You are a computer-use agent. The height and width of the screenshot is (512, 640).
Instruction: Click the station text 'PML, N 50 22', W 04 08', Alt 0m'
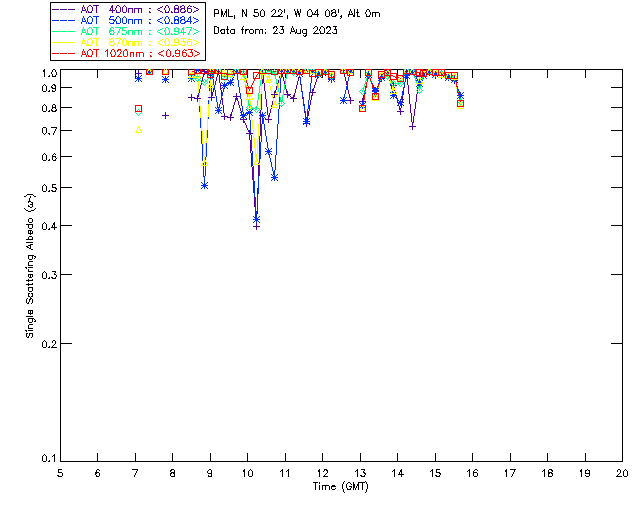pyautogui.click(x=297, y=14)
